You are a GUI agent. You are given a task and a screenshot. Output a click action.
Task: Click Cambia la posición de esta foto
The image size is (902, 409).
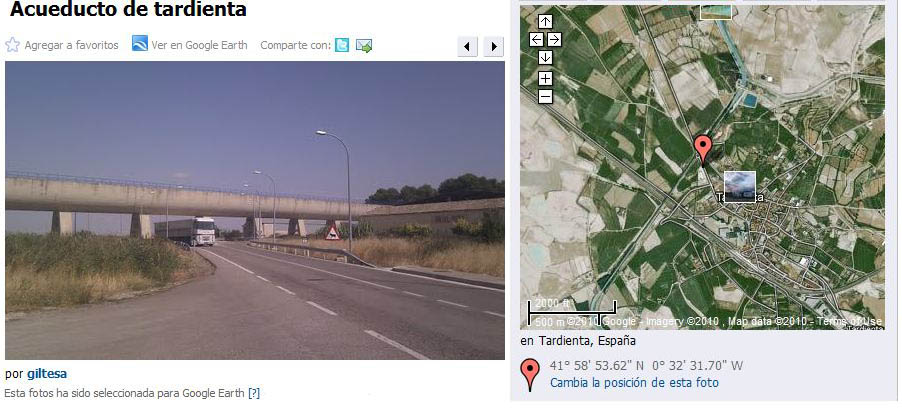tap(634, 383)
